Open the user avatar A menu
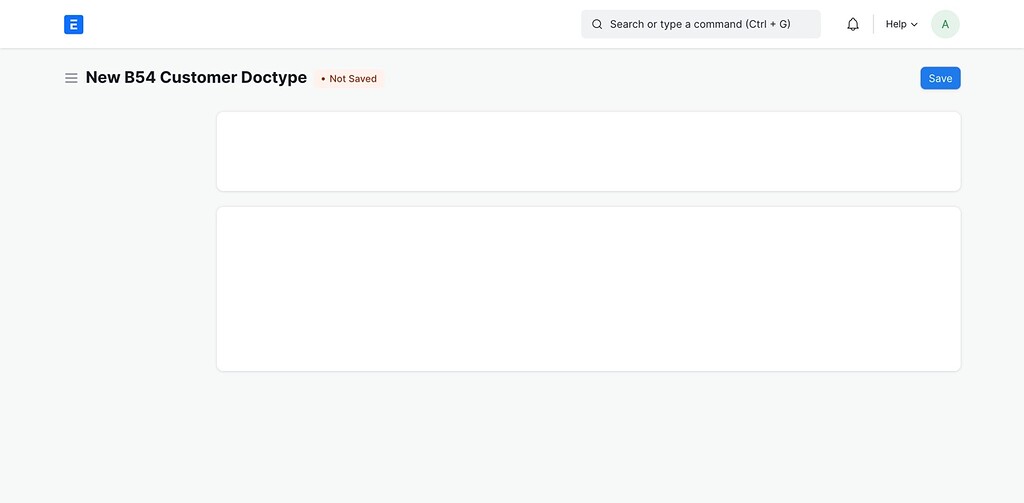 (x=945, y=24)
